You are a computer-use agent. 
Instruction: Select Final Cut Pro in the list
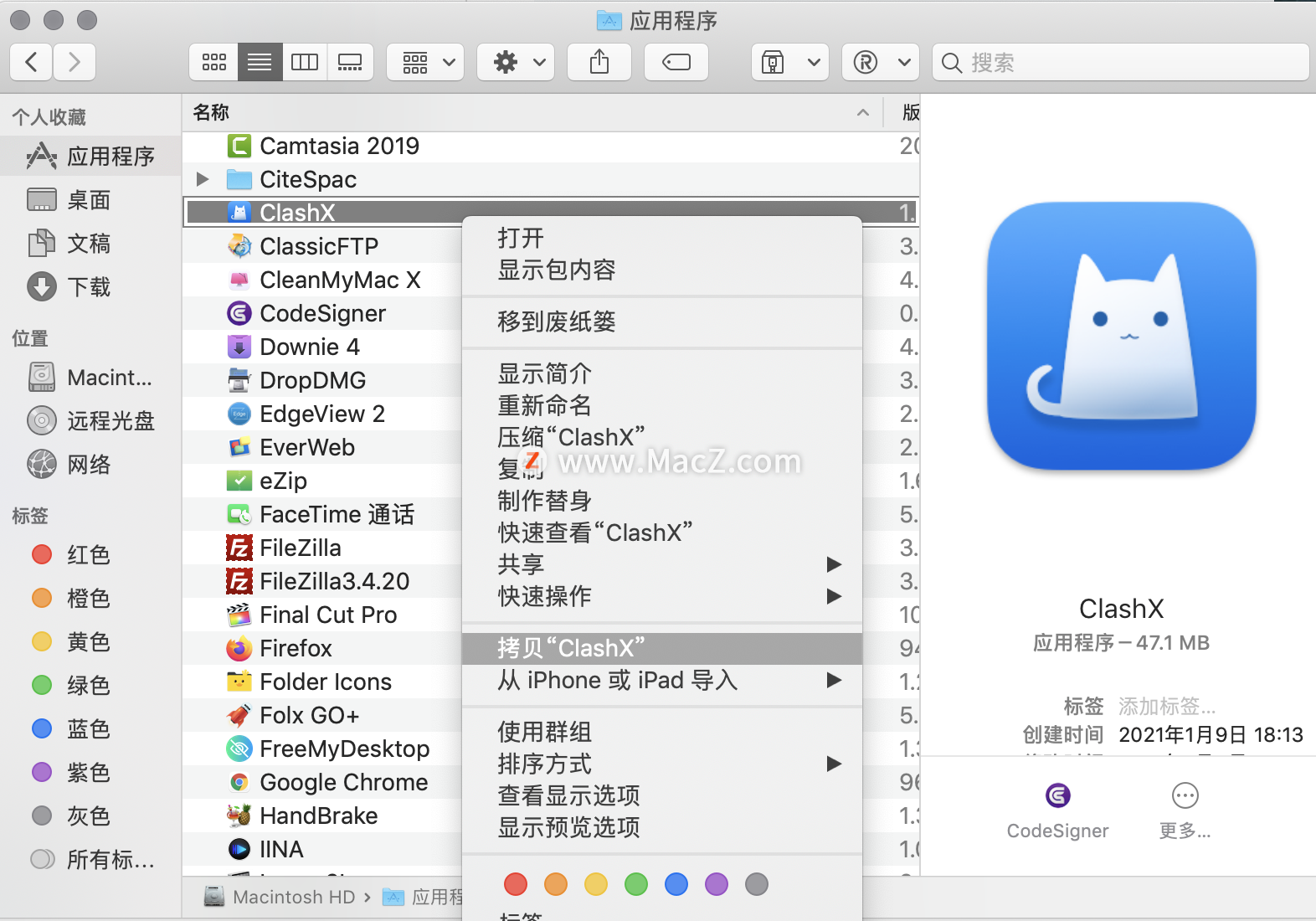point(322,615)
